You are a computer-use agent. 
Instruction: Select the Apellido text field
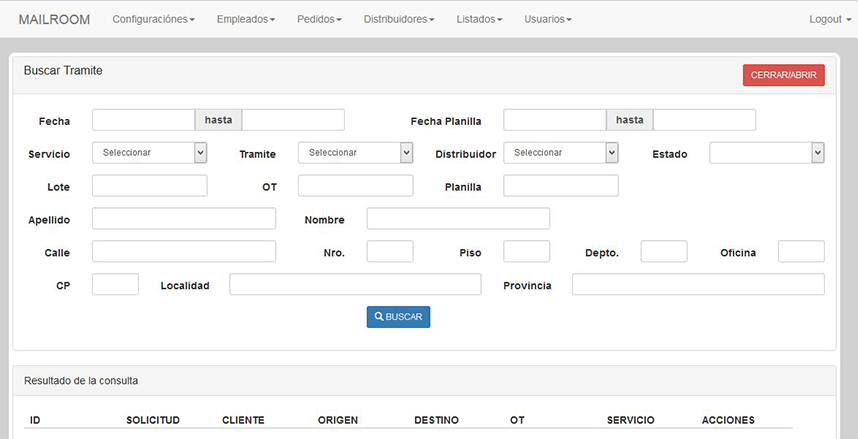(x=183, y=219)
